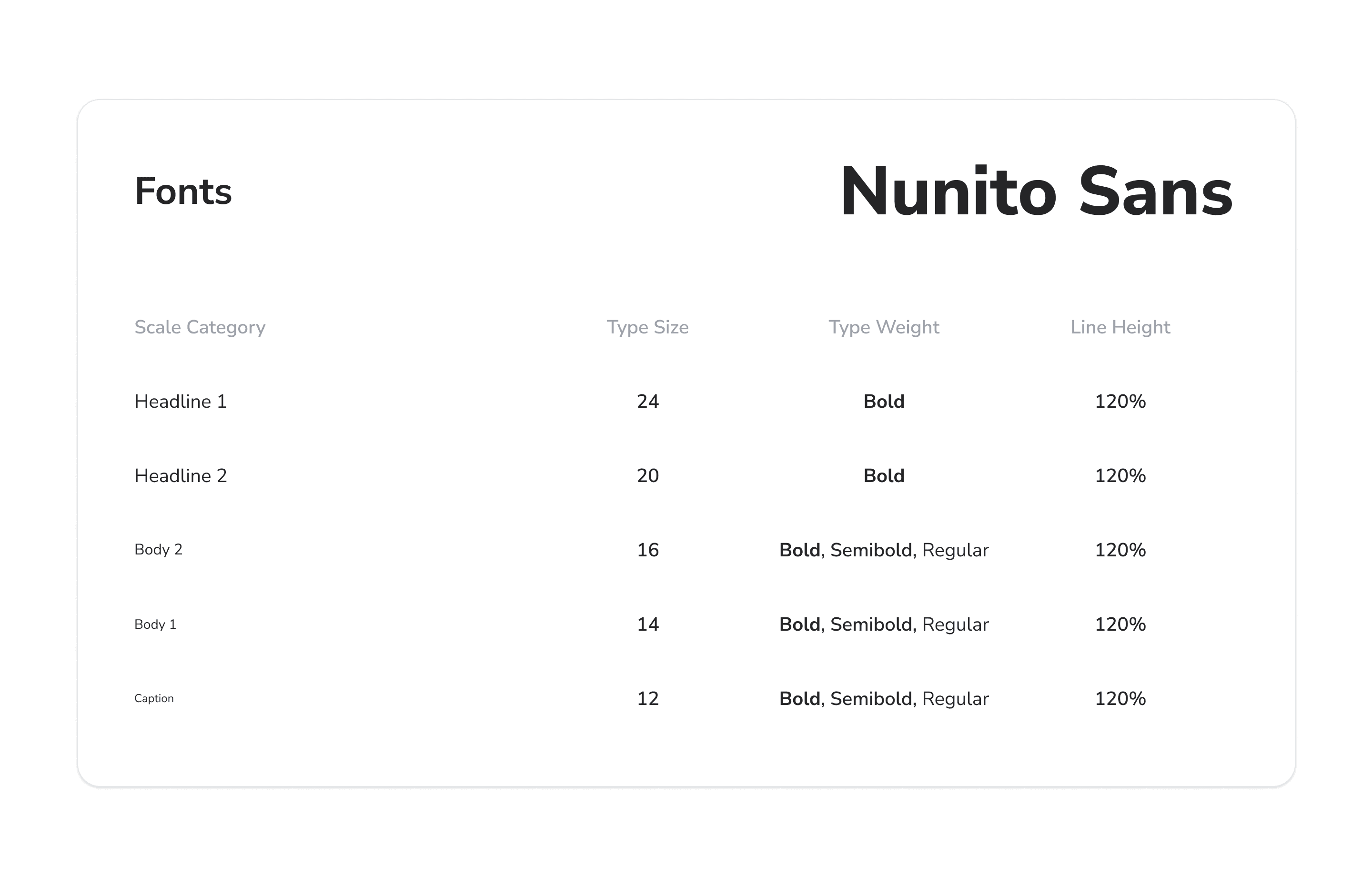
Task: Select the Type Size column header
Action: 647,327
